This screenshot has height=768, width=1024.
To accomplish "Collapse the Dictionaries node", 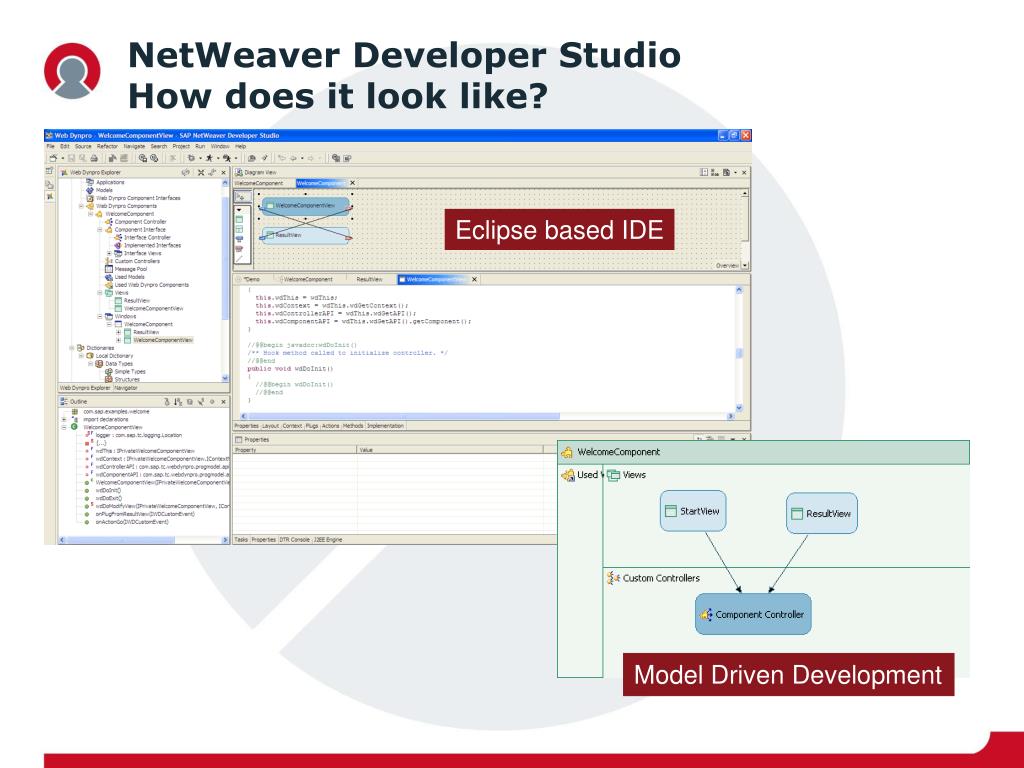I will [x=72, y=348].
